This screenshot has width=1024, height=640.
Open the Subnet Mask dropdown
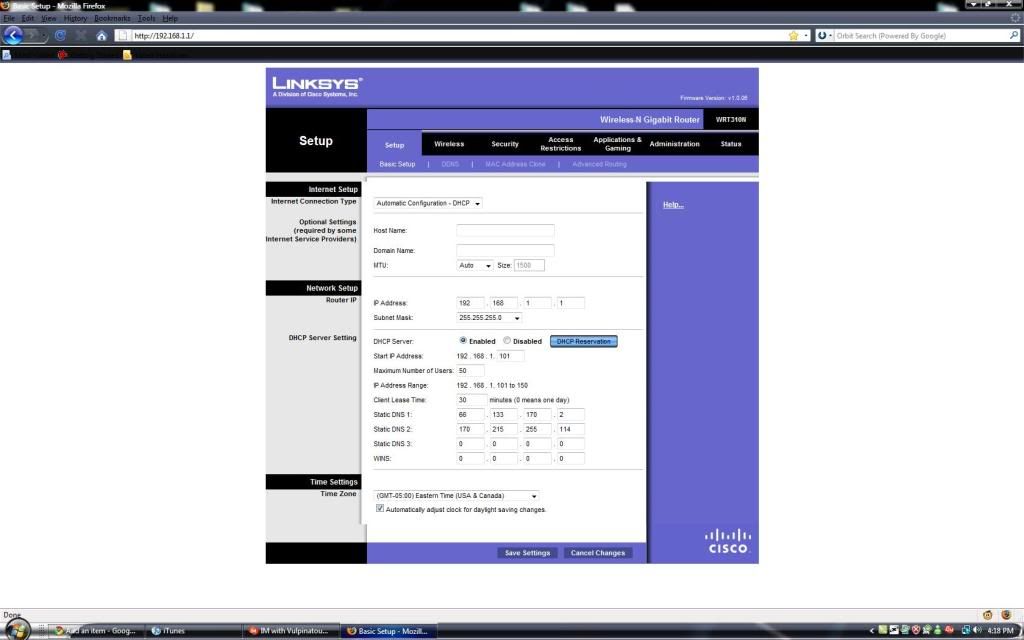[x=489, y=317]
